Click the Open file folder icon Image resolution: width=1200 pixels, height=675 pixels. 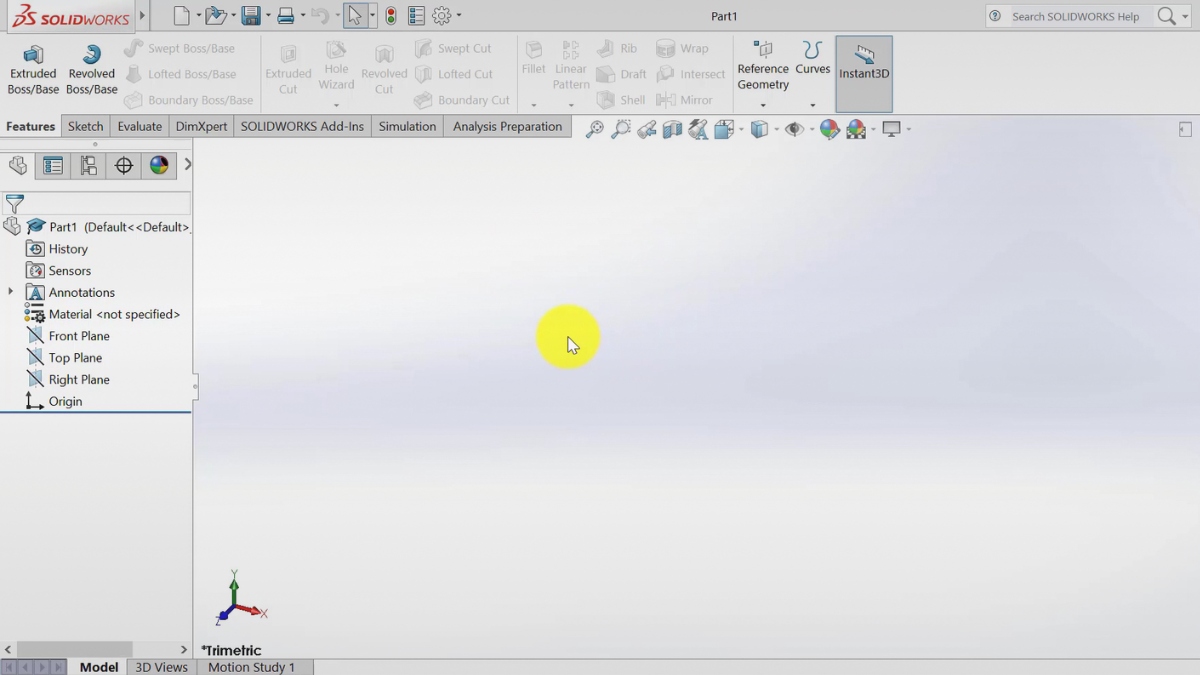click(x=215, y=15)
